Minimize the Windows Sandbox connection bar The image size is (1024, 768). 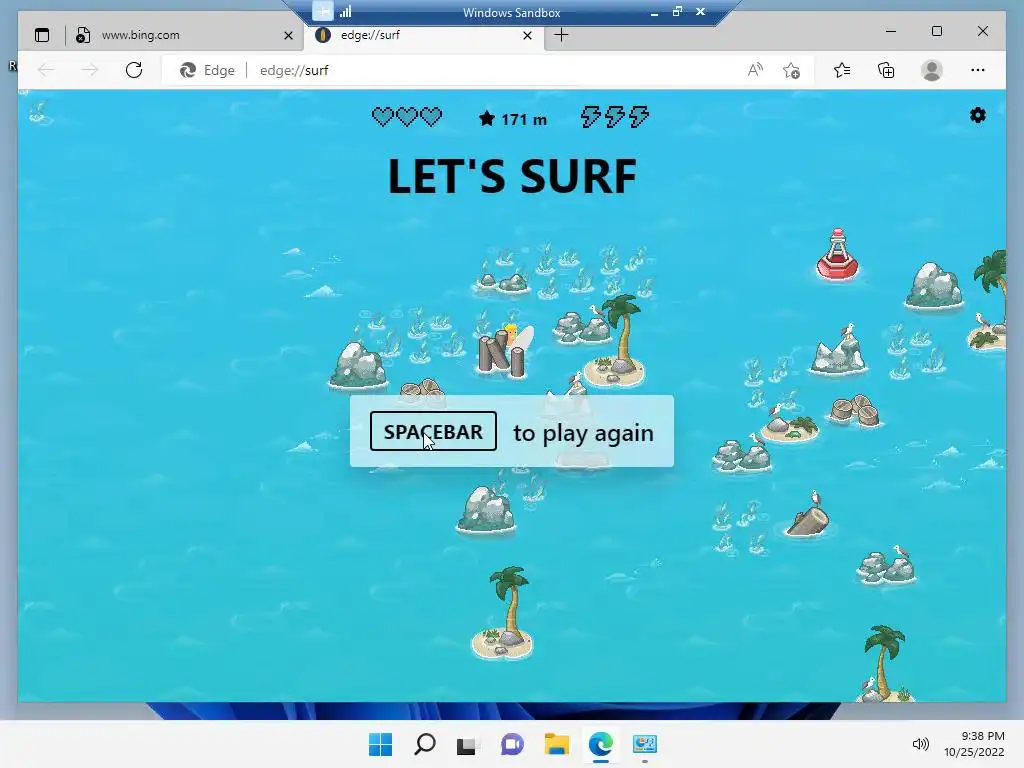(654, 12)
